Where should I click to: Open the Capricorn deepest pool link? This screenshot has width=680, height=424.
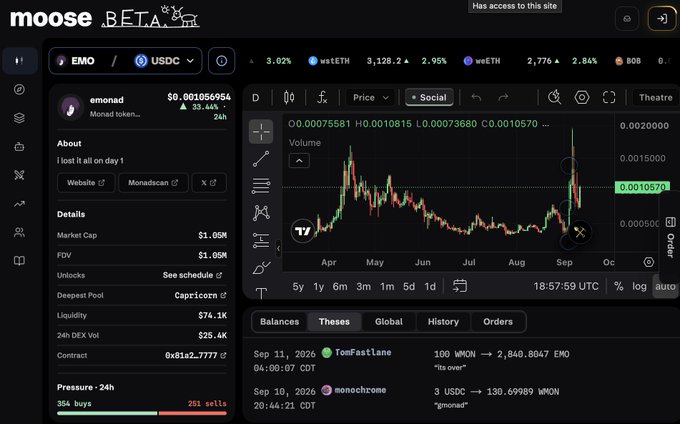coord(200,295)
